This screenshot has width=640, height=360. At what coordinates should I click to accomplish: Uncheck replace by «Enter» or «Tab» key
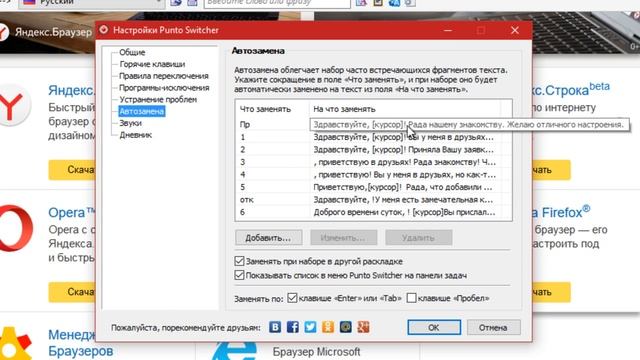292,298
